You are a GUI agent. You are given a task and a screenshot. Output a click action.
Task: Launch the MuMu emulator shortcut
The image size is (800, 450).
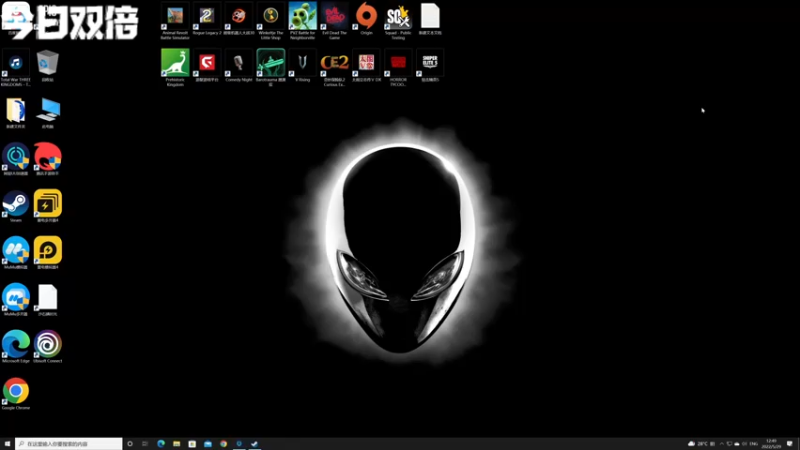click(x=16, y=253)
